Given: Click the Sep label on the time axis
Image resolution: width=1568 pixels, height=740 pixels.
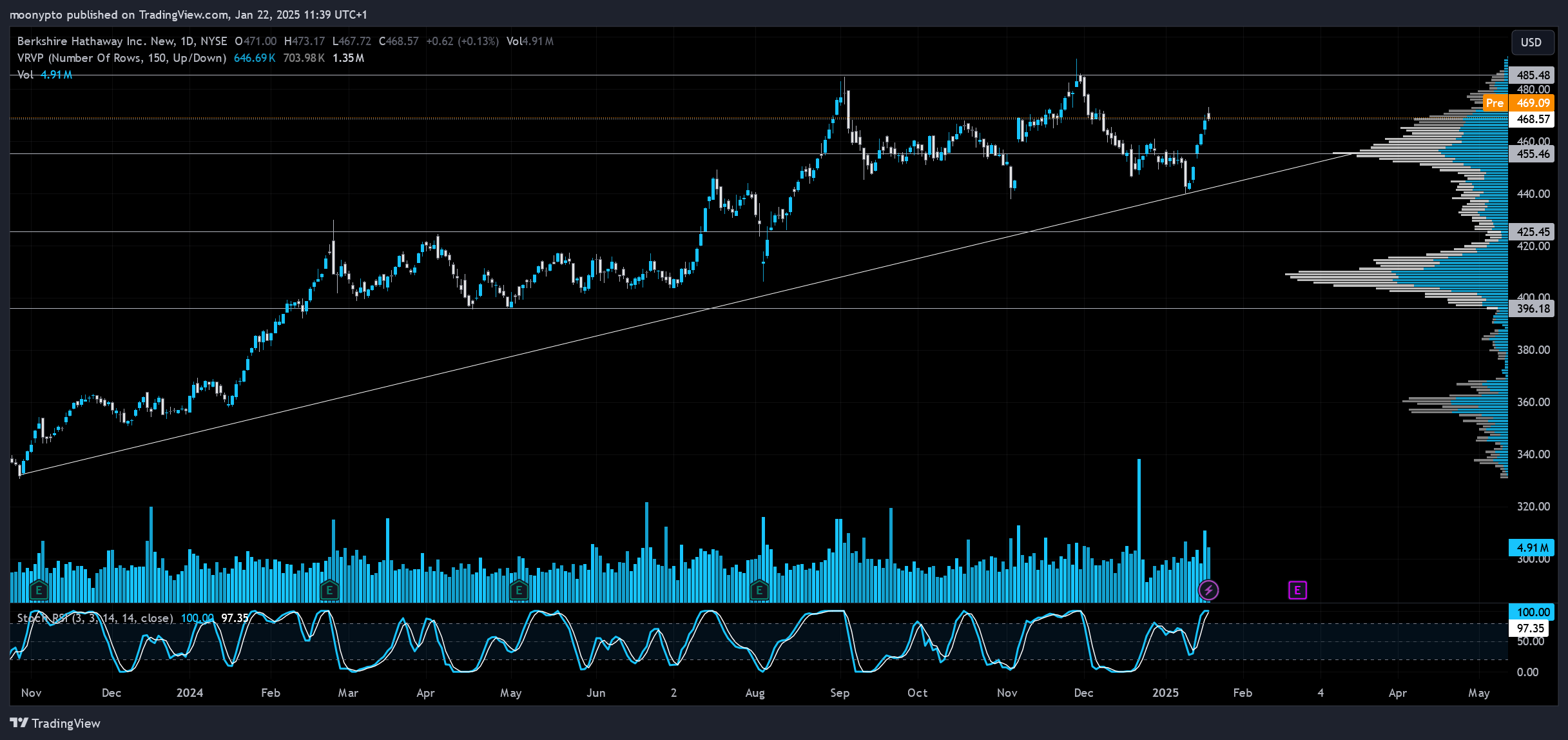Looking at the screenshot, I should 840,693.
